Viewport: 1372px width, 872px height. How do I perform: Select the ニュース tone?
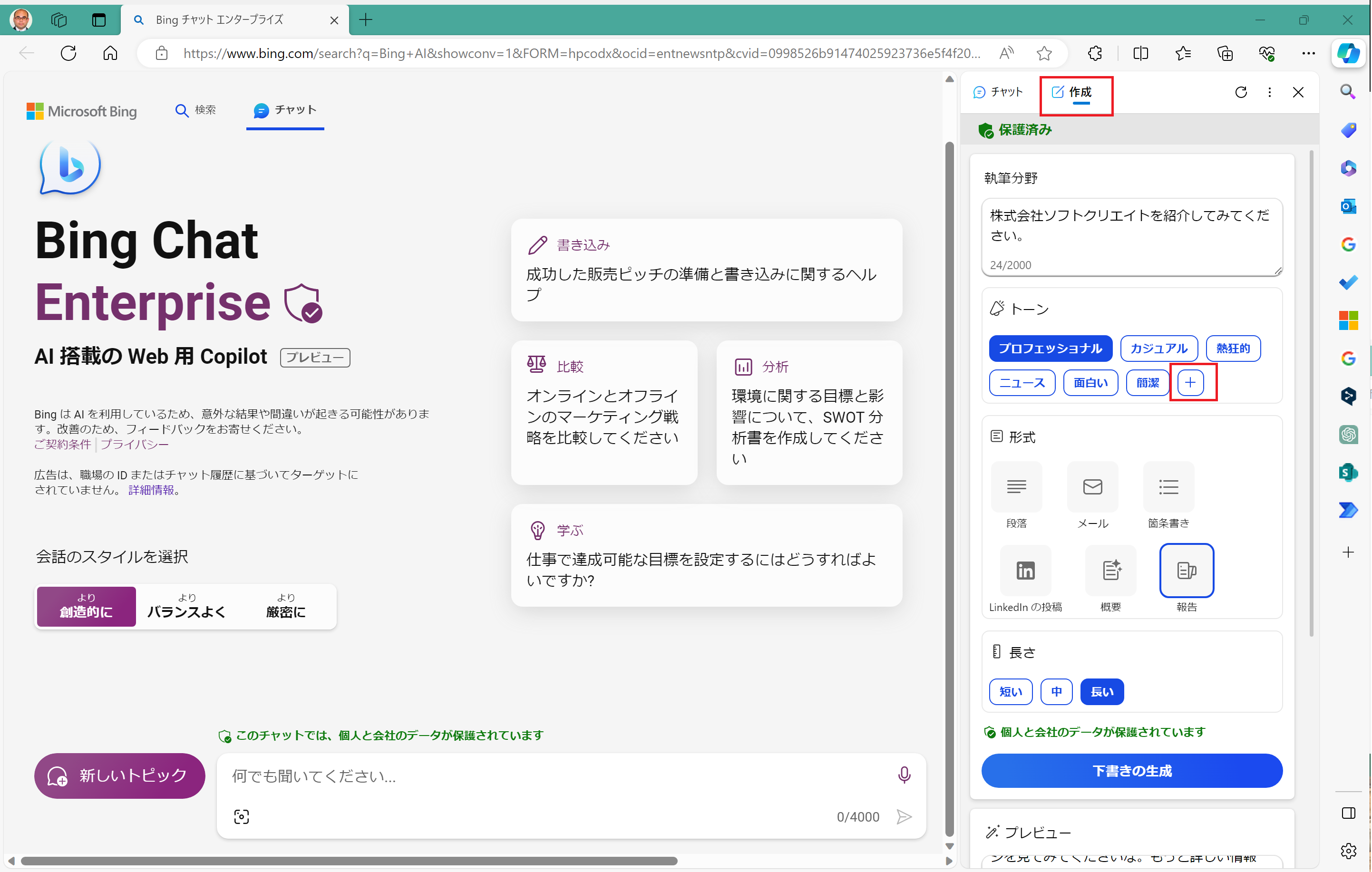point(1022,383)
